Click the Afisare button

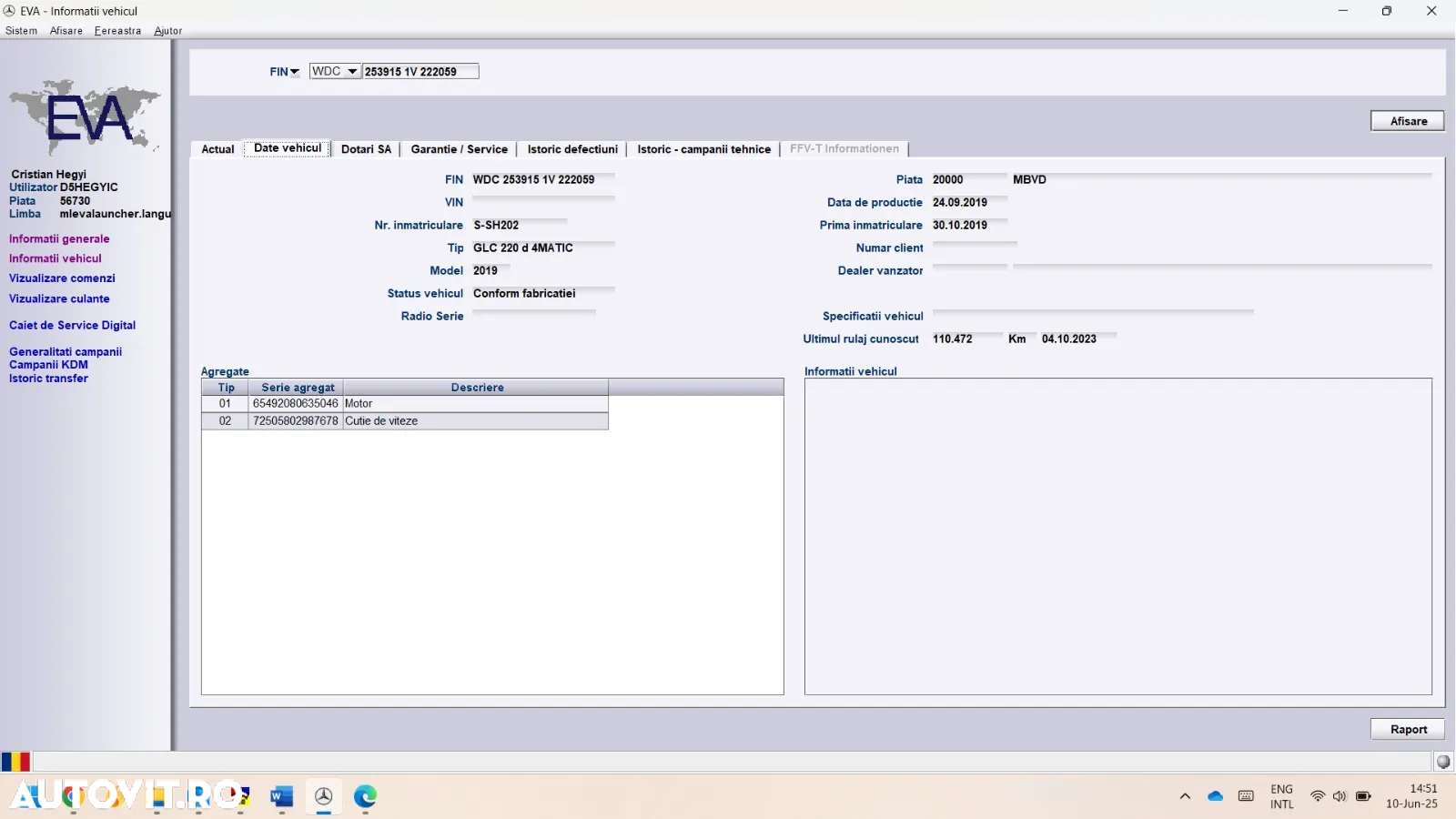tap(1408, 121)
